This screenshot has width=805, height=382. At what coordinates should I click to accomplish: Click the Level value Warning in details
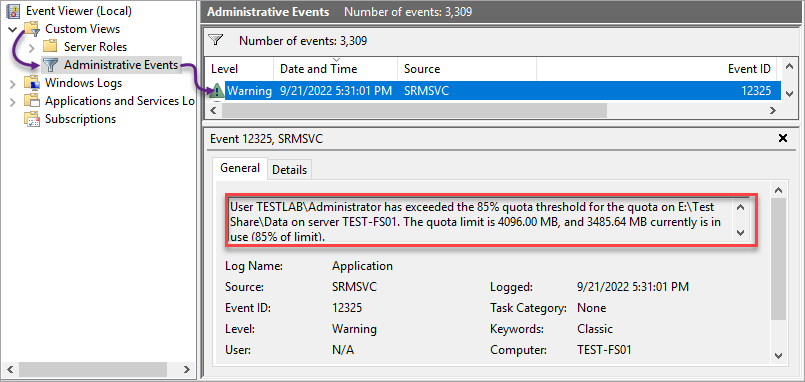click(354, 329)
